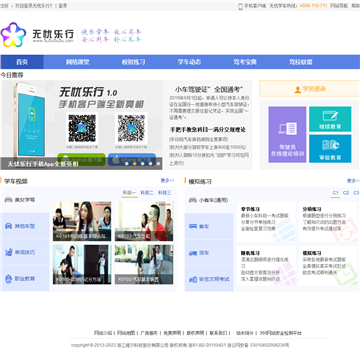Select the 美女学驾 car icon row
The height and width of the screenshot is (360, 360).
[25, 200]
